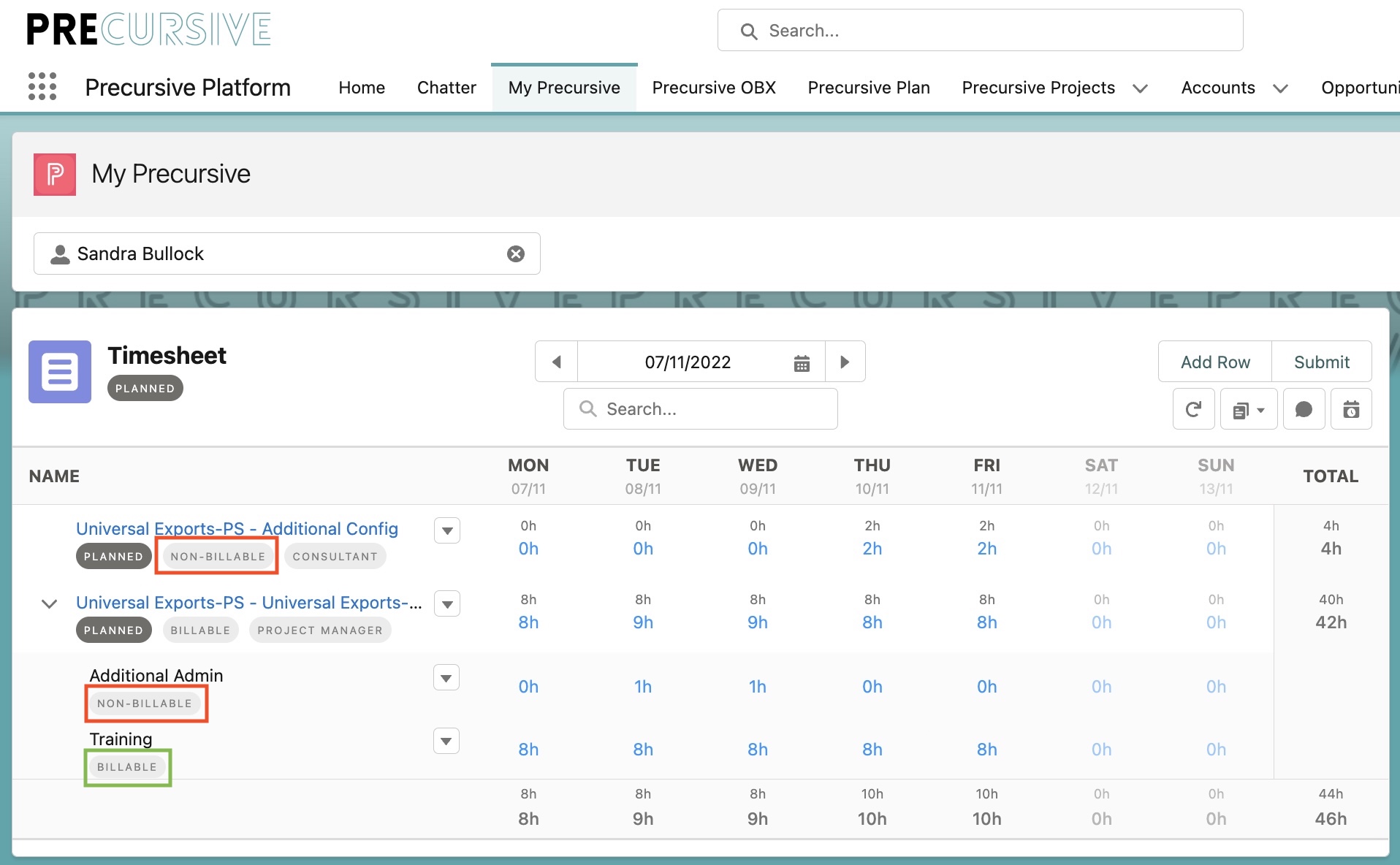Click the MON 07/11 column header
Image resolution: width=1400 pixels, height=865 pixels.
528,476
